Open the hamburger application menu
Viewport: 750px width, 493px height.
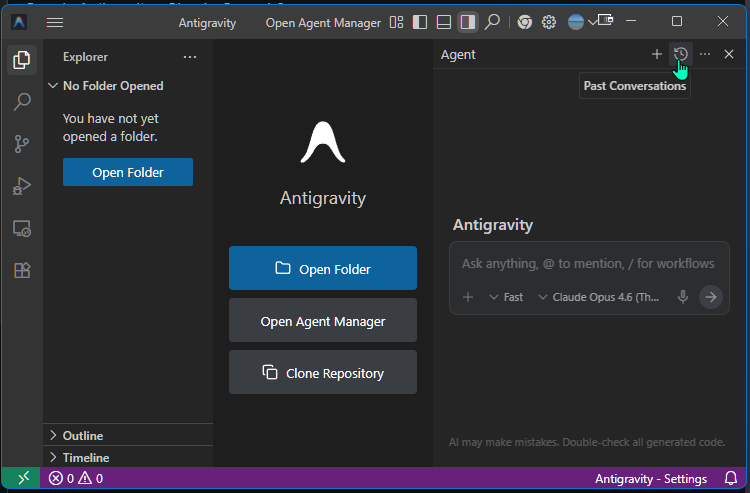(x=55, y=22)
